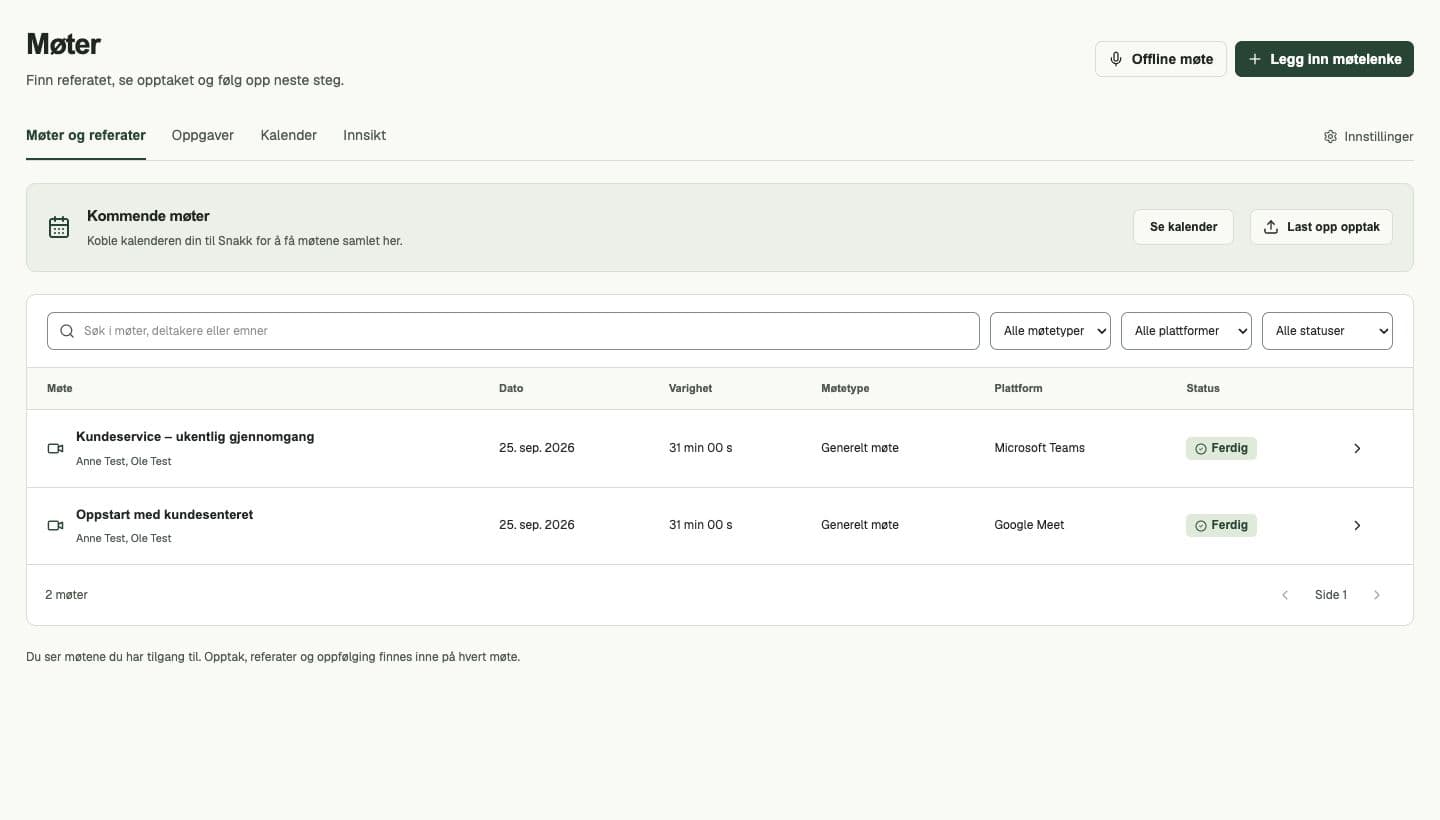This screenshot has width=1440, height=820.
Task: Click the Varighet column header
Action: tap(690, 388)
